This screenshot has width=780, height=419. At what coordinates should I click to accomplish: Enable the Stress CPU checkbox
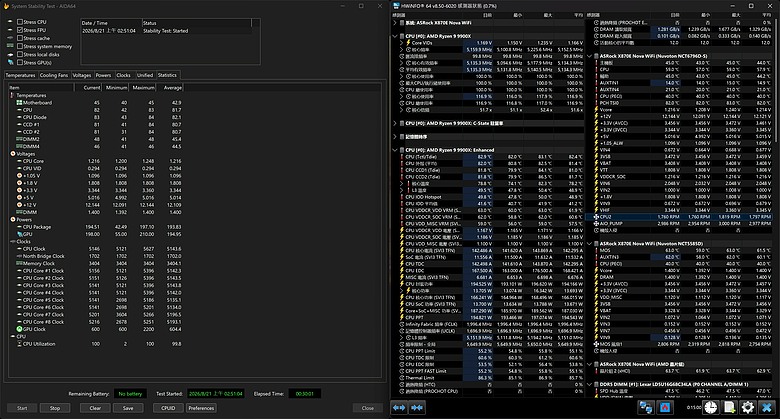(20, 22)
